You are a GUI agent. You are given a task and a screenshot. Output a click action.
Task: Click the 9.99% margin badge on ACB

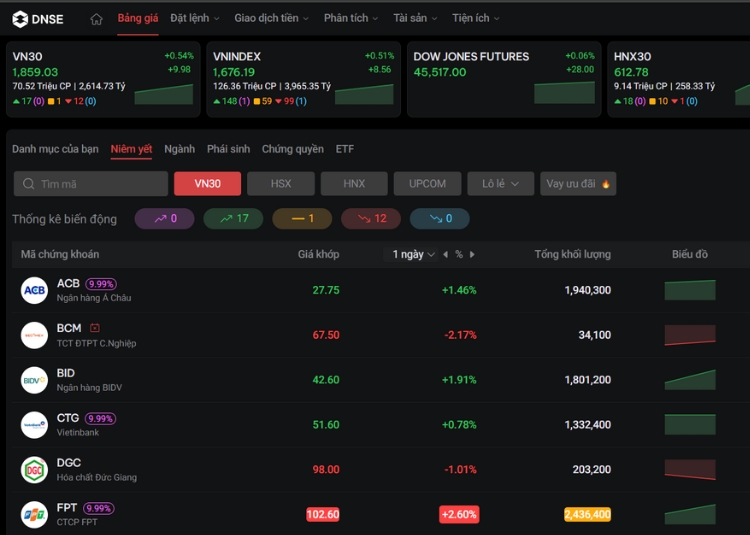coord(101,284)
